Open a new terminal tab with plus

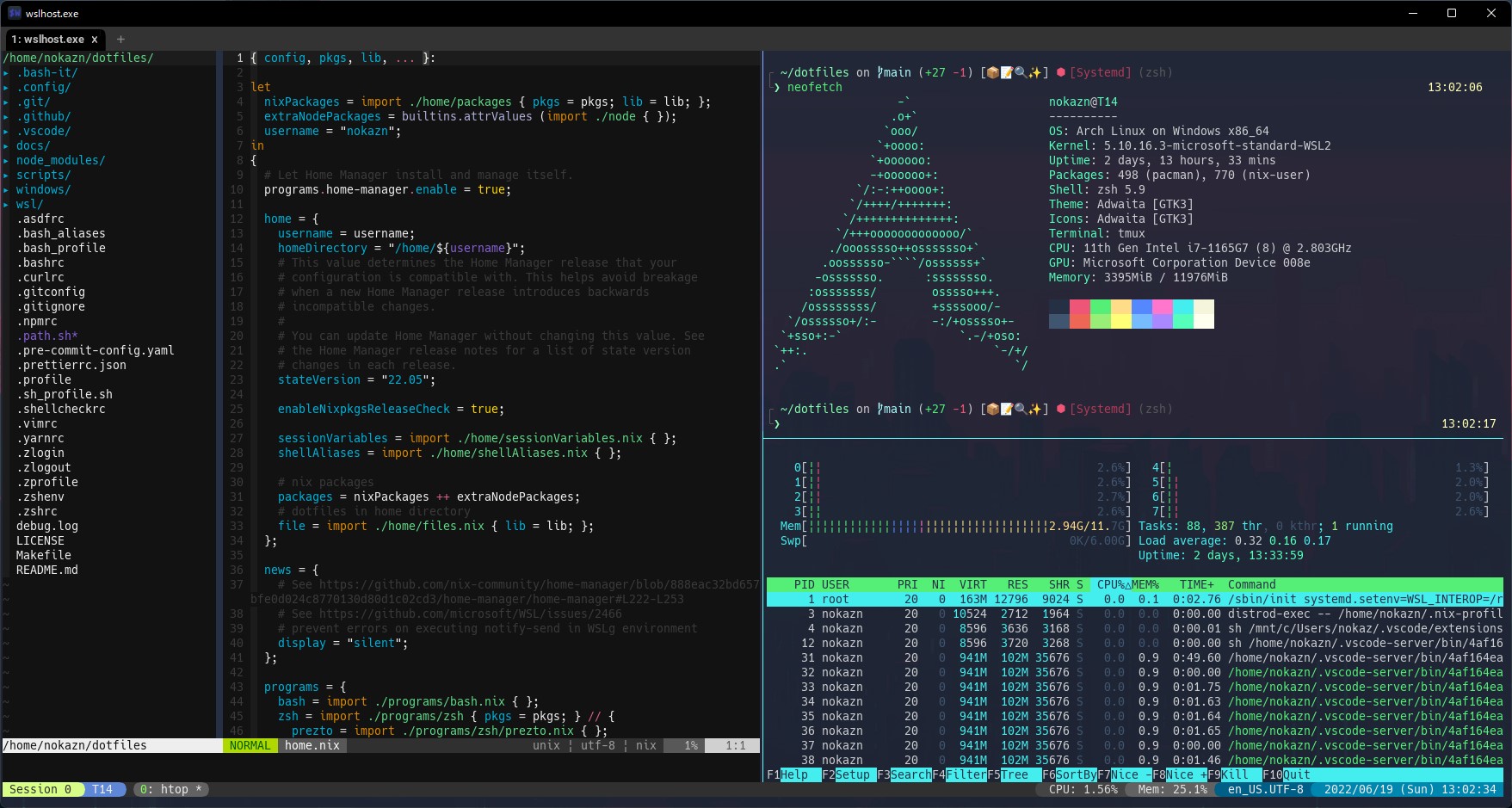(120, 40)
